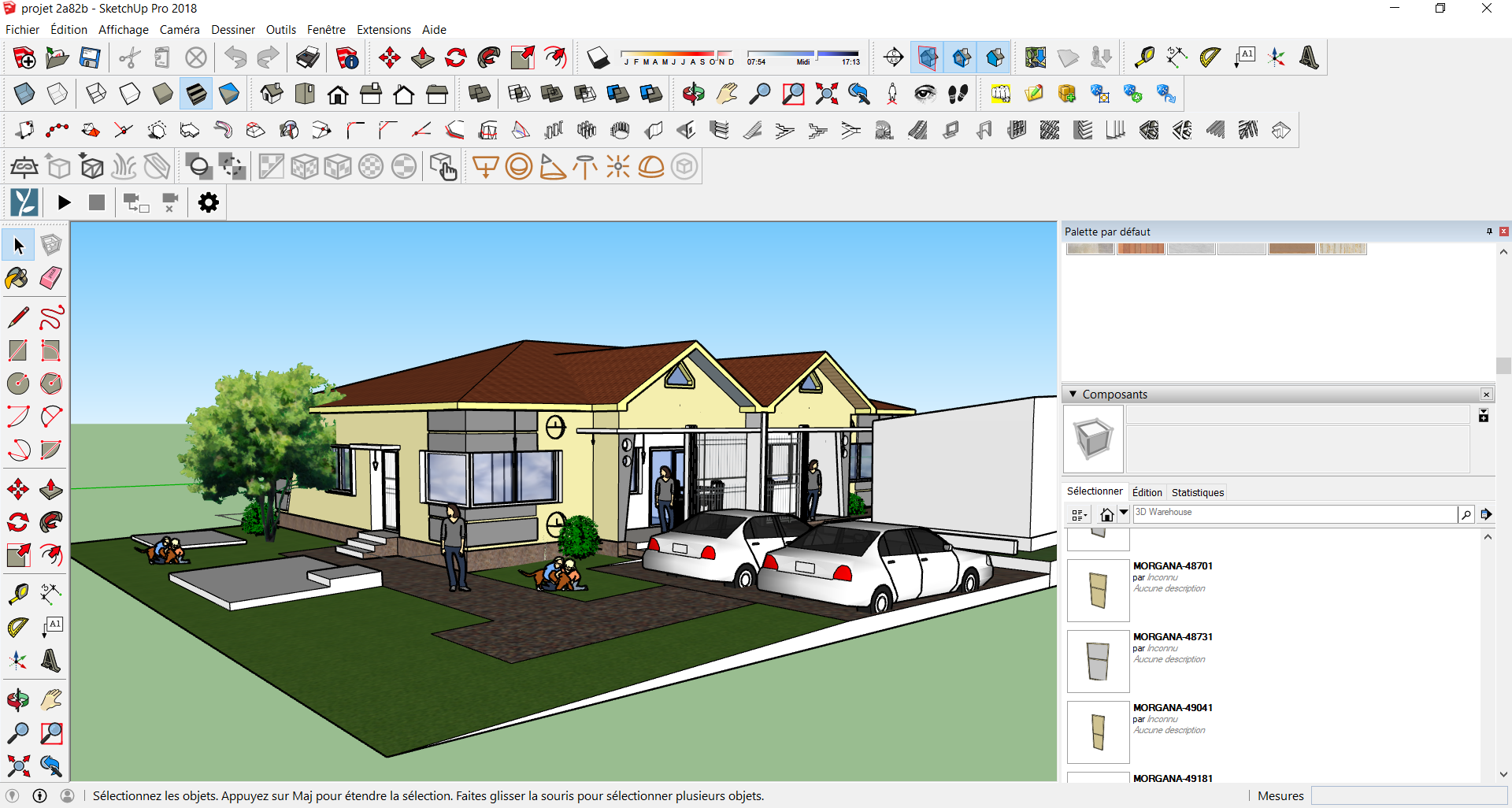Select the Pan hand tool in left toolbar

tap(51, 700)
